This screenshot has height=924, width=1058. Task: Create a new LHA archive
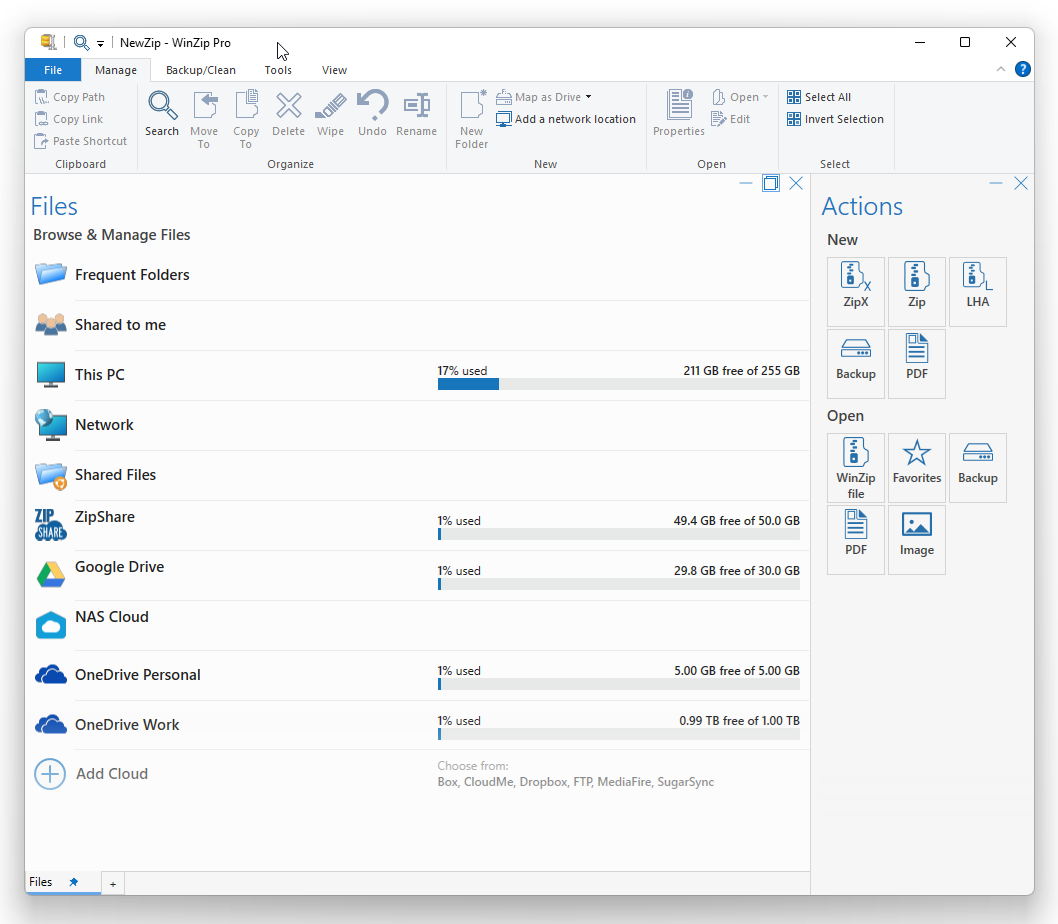tap(977, 291)
